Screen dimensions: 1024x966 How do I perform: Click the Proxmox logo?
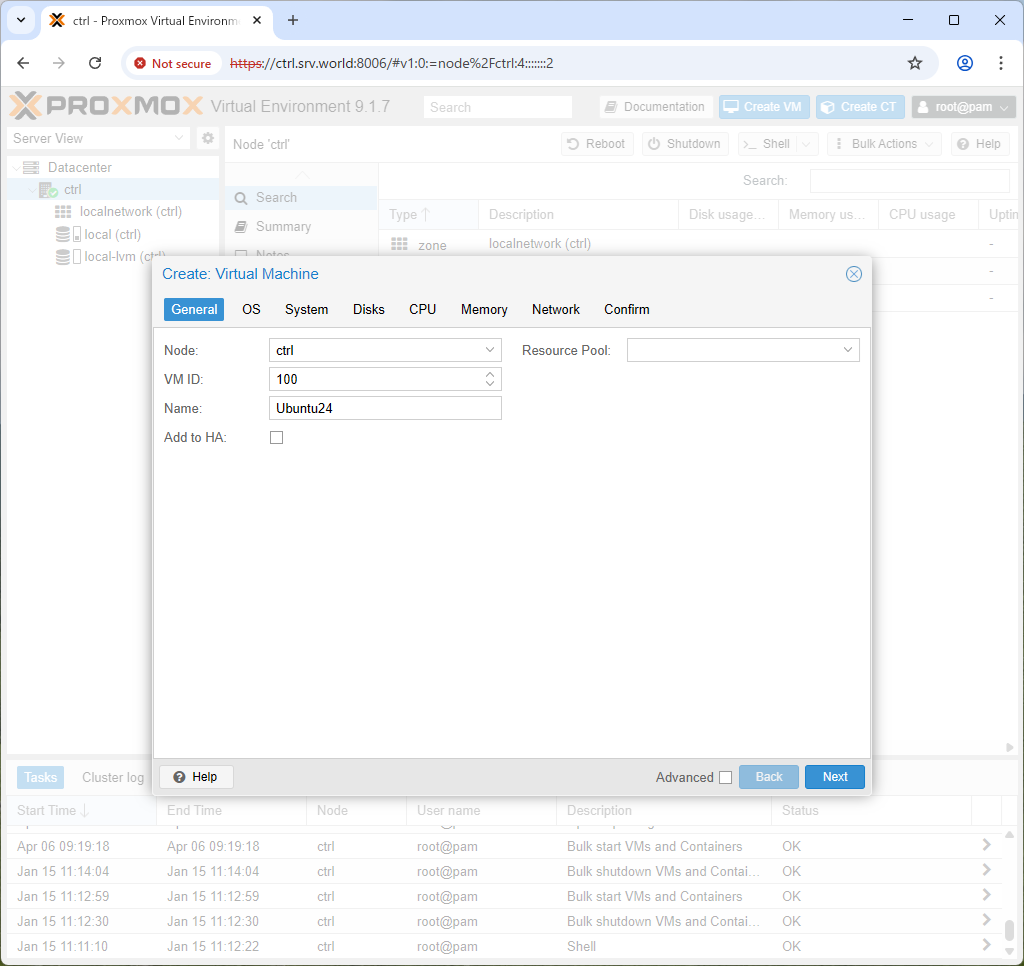pos(106,106)
